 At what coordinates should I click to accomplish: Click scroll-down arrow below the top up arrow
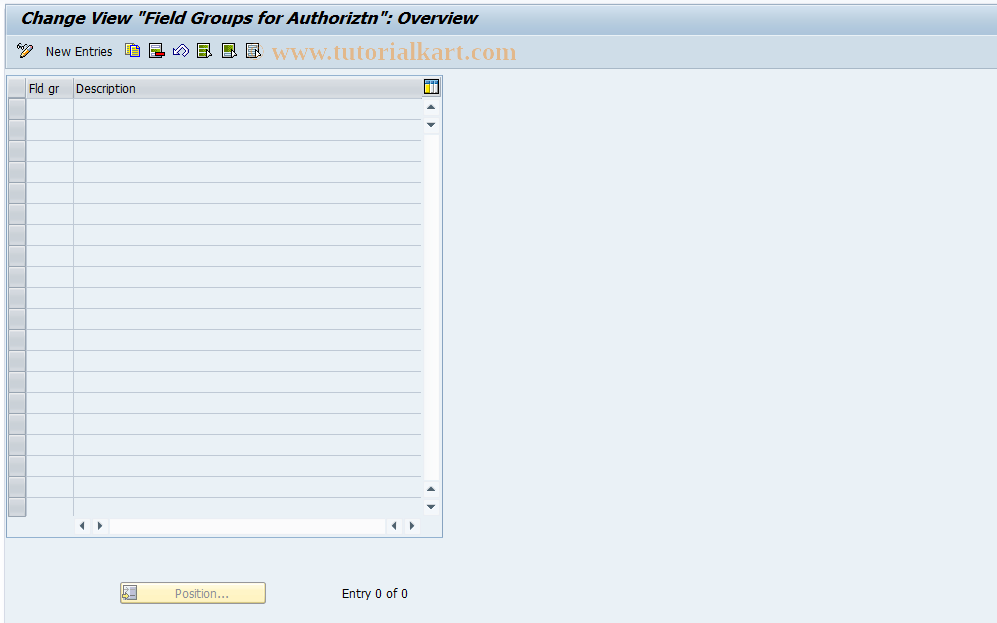(431, 125)
